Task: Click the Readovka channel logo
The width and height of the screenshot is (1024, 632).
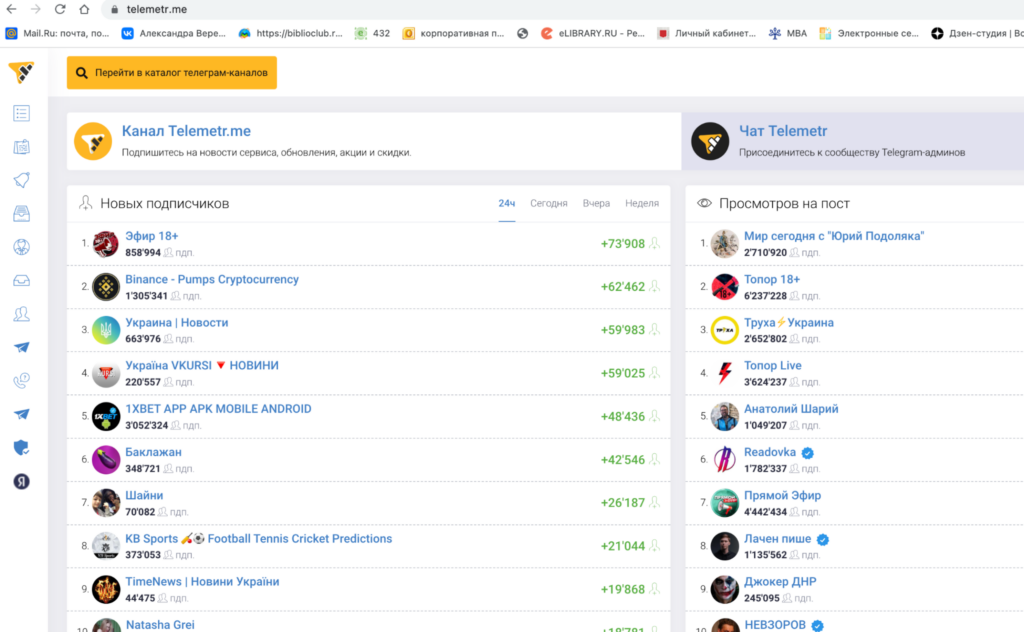Action: (x=724, y=460)
